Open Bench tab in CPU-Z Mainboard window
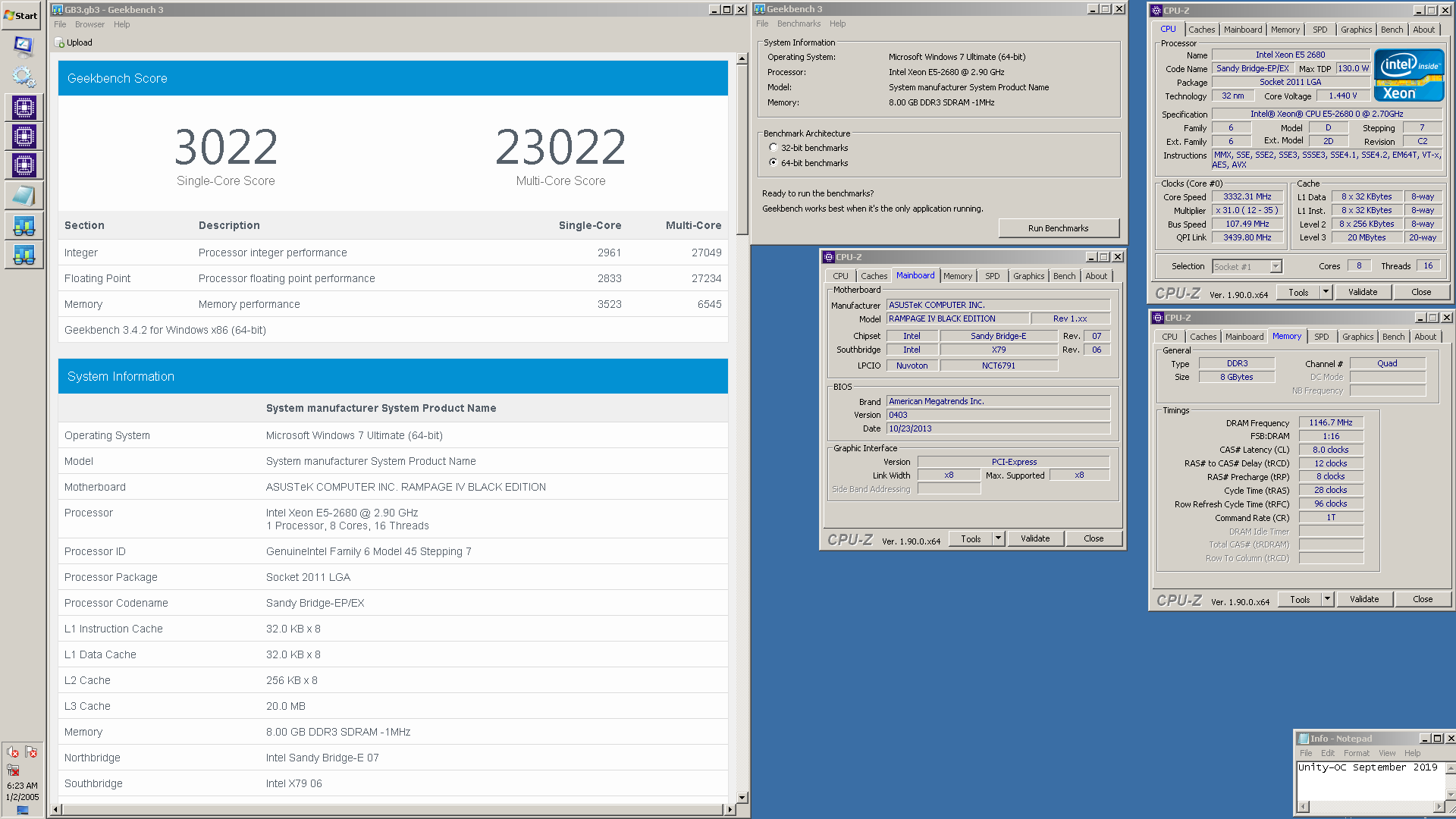Image resolution: width=1456 pixels, height=819 pixels. coord(1064,276)
